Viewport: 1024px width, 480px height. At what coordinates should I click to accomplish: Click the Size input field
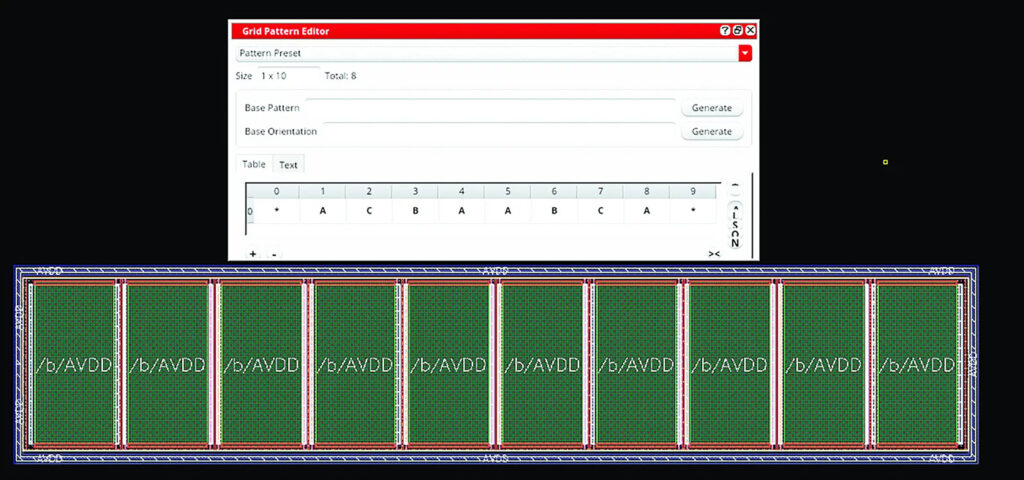(288, 76)
